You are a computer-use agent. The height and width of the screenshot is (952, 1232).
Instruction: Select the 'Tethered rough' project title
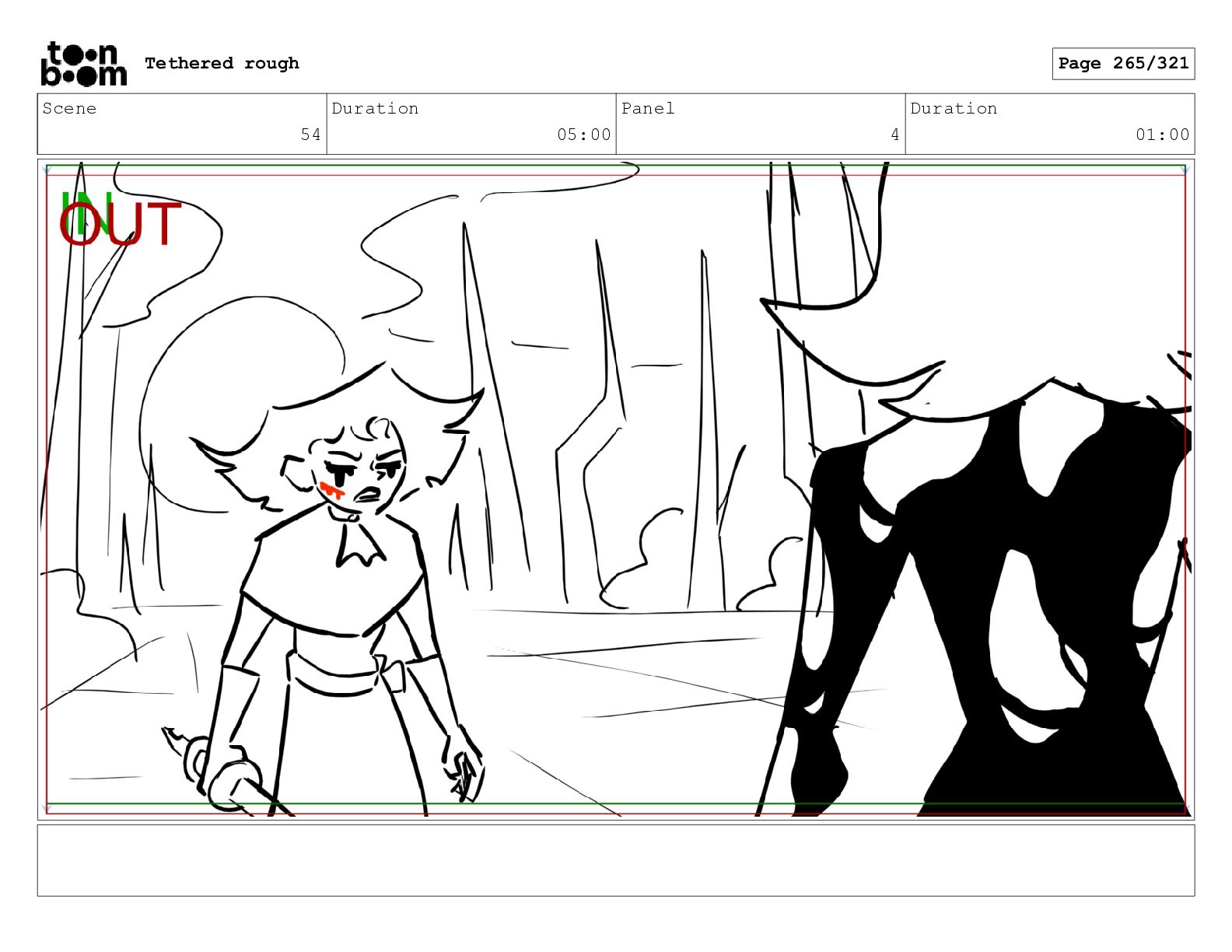[222, 63]
